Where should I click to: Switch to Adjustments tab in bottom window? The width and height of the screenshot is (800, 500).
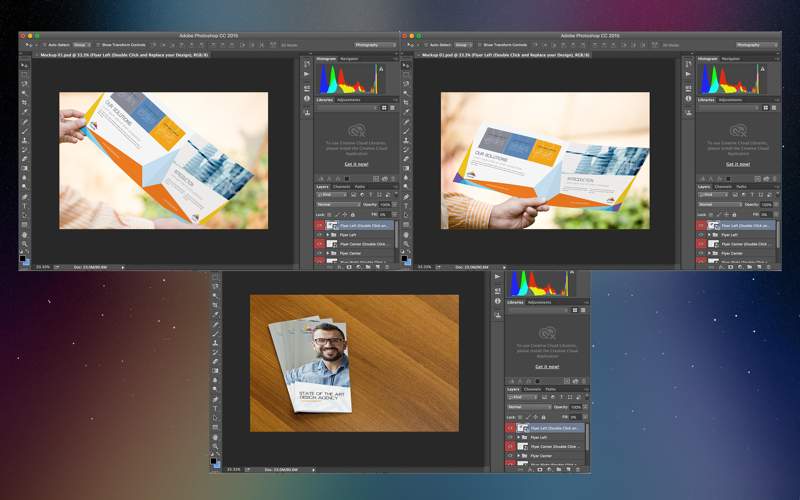(x=539, y=303)
